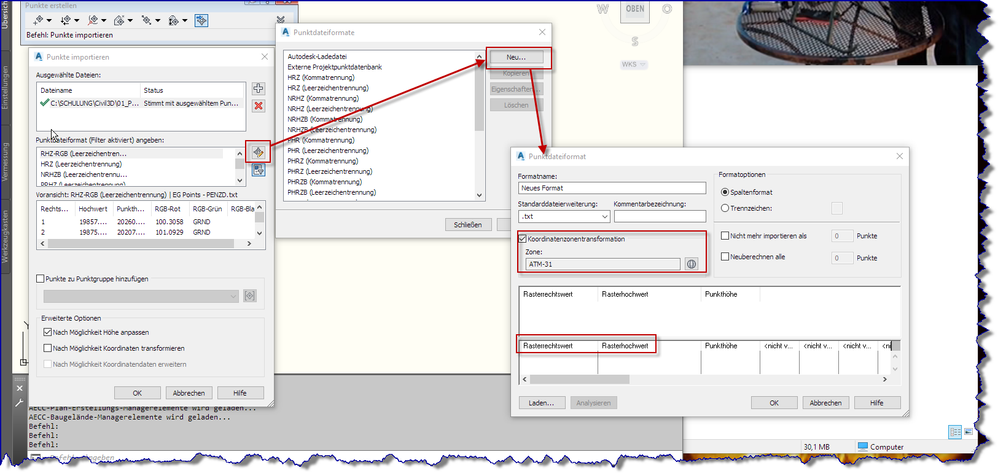Toggle Koordinatenzonentransformation checkbox
The width and height of the screenshot is (998, 473).
tap(523, 239)
